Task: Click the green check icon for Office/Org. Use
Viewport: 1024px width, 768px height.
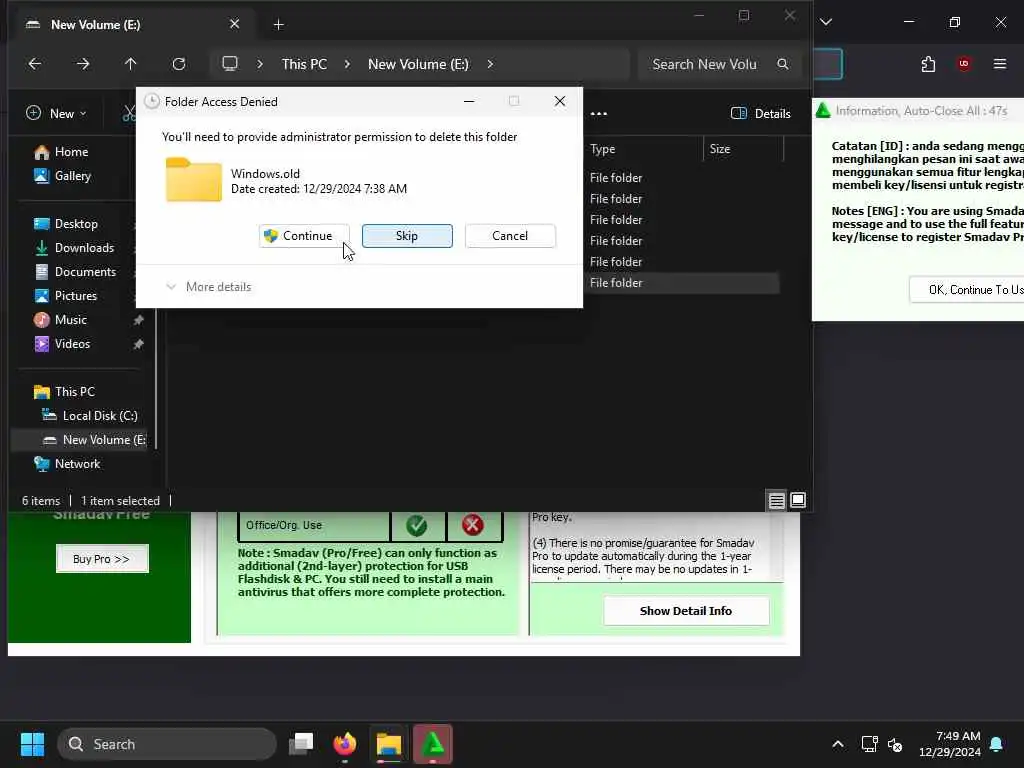Action: pos(417,525)
